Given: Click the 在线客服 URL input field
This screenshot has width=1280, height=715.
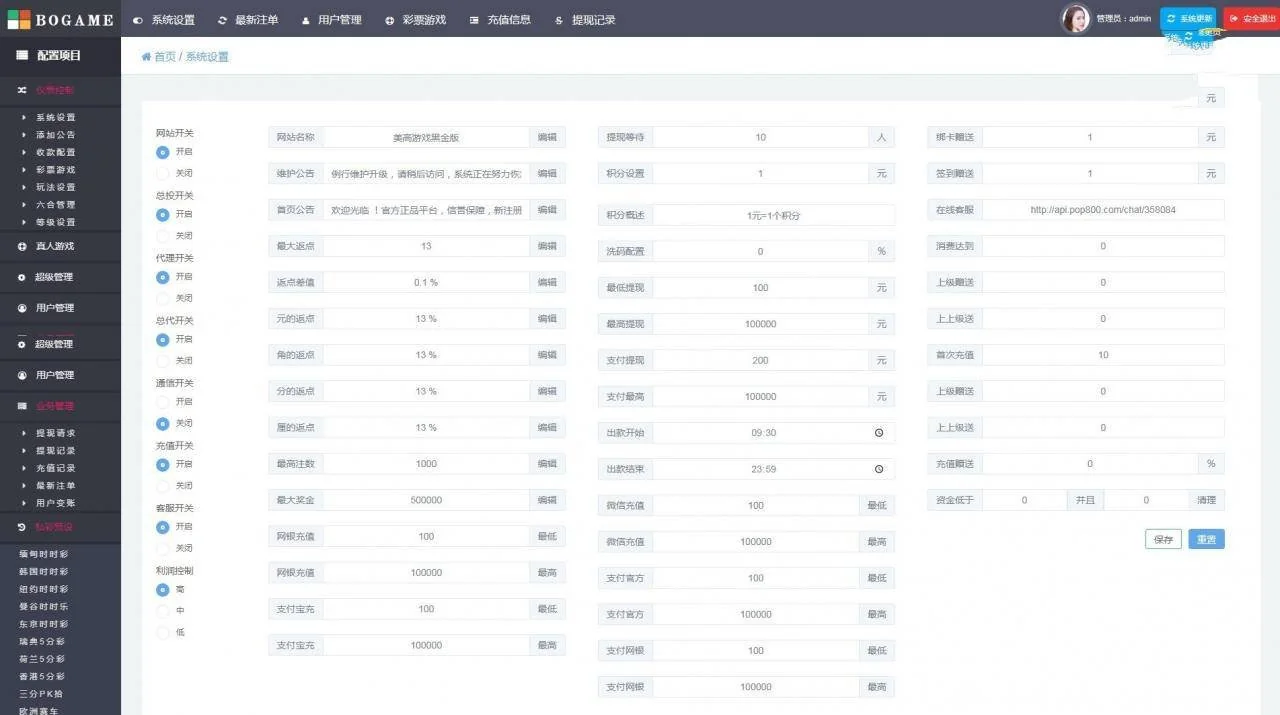Looking at the screenshot, I should click(x=1102, y=210).
